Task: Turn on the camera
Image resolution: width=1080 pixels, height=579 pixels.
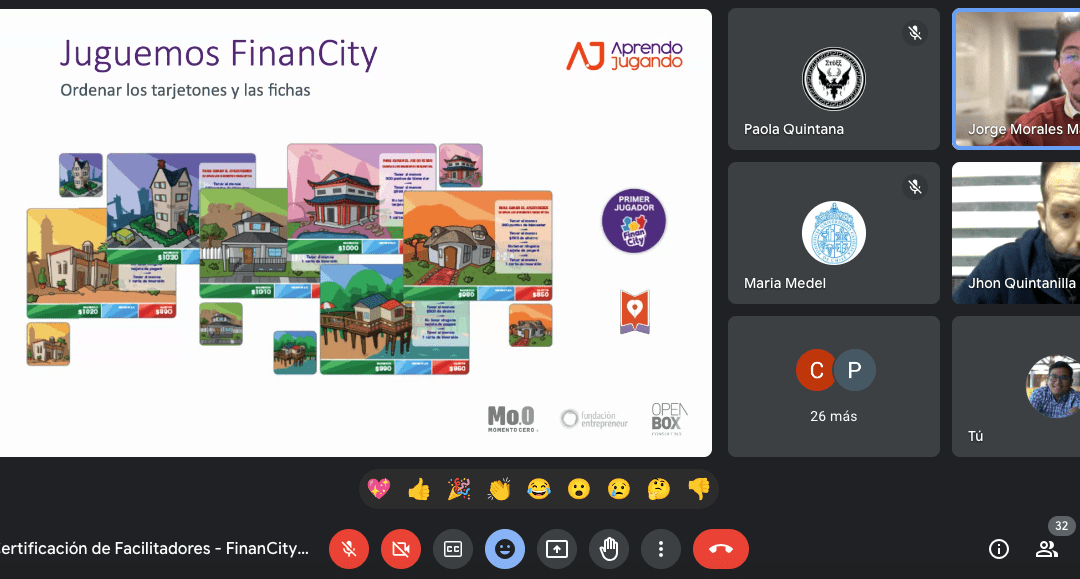Action: (401, 549)
